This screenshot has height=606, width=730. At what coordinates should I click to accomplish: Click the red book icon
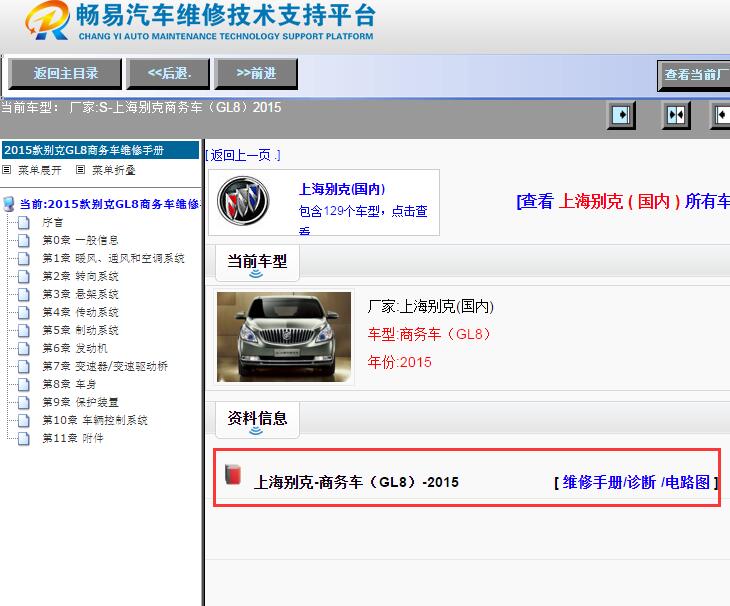(233, 475)
